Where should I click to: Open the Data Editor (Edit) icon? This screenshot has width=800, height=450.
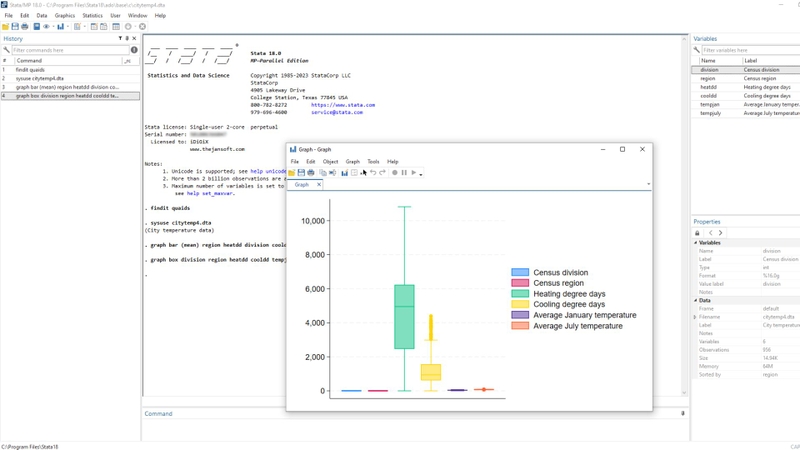[x=94, y=27]
